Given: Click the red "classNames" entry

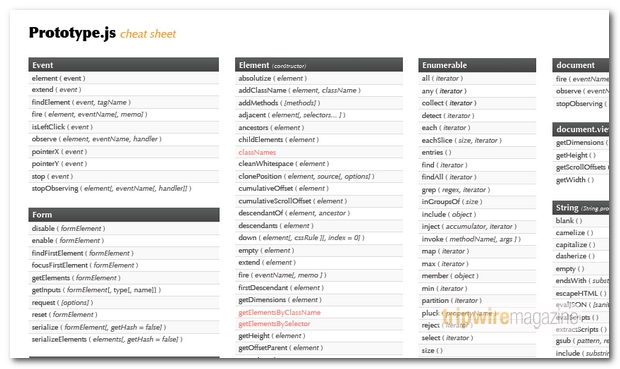Looking at the screenshot, I should coord(257,152).
